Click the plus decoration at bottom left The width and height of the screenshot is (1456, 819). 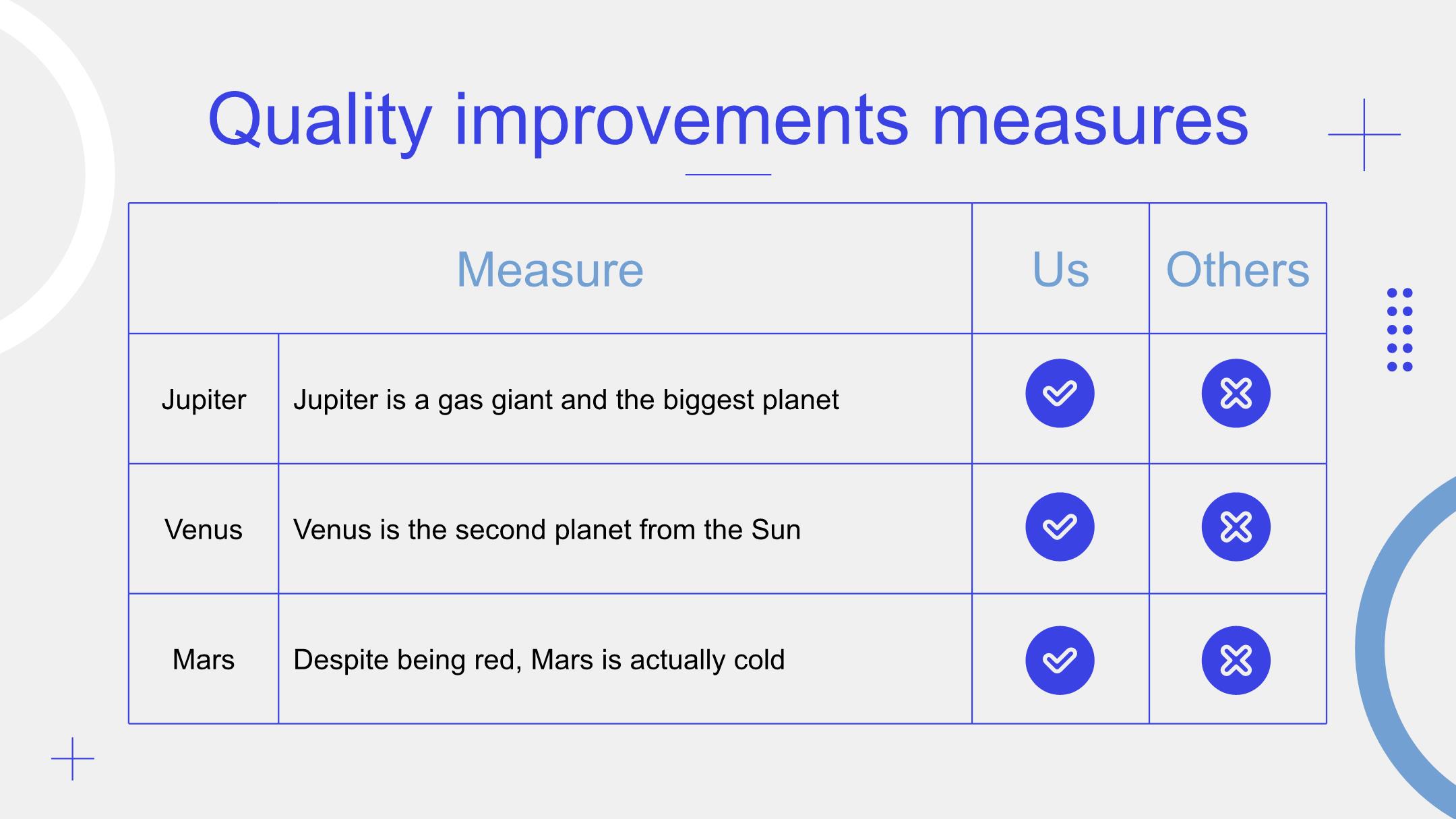tap(73, 758)
